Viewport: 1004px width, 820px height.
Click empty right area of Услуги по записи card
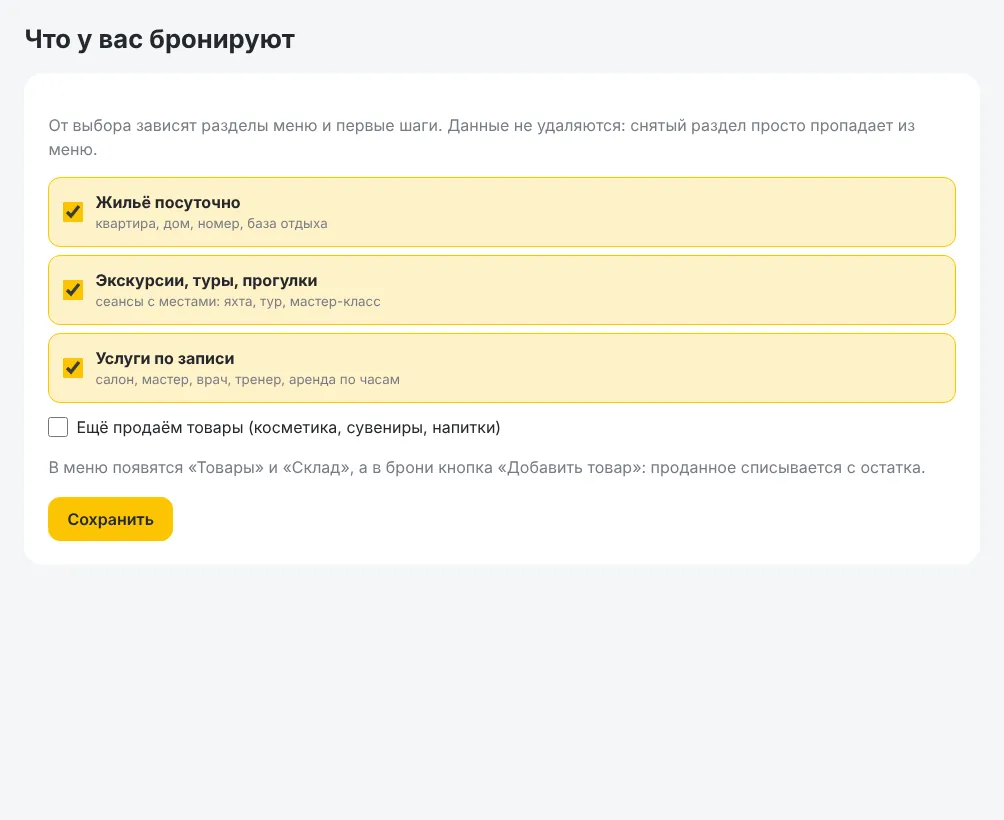coord(704,368)
